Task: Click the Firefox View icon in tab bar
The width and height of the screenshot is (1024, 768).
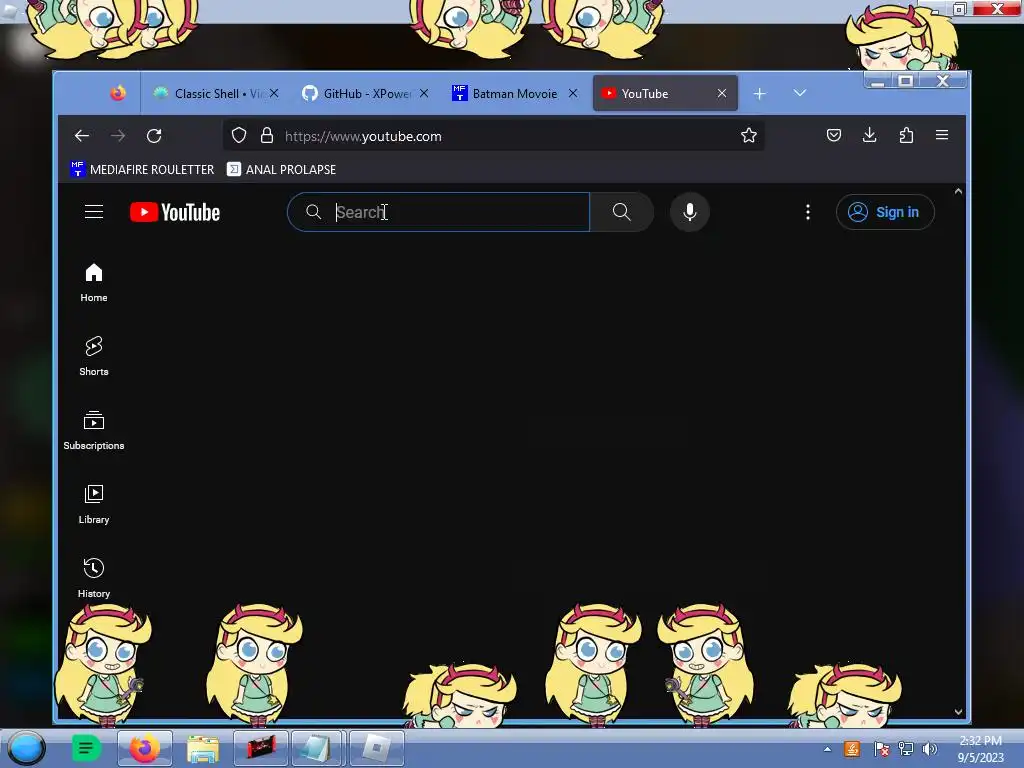Action: pyautogui.click(x=118, y=93)
